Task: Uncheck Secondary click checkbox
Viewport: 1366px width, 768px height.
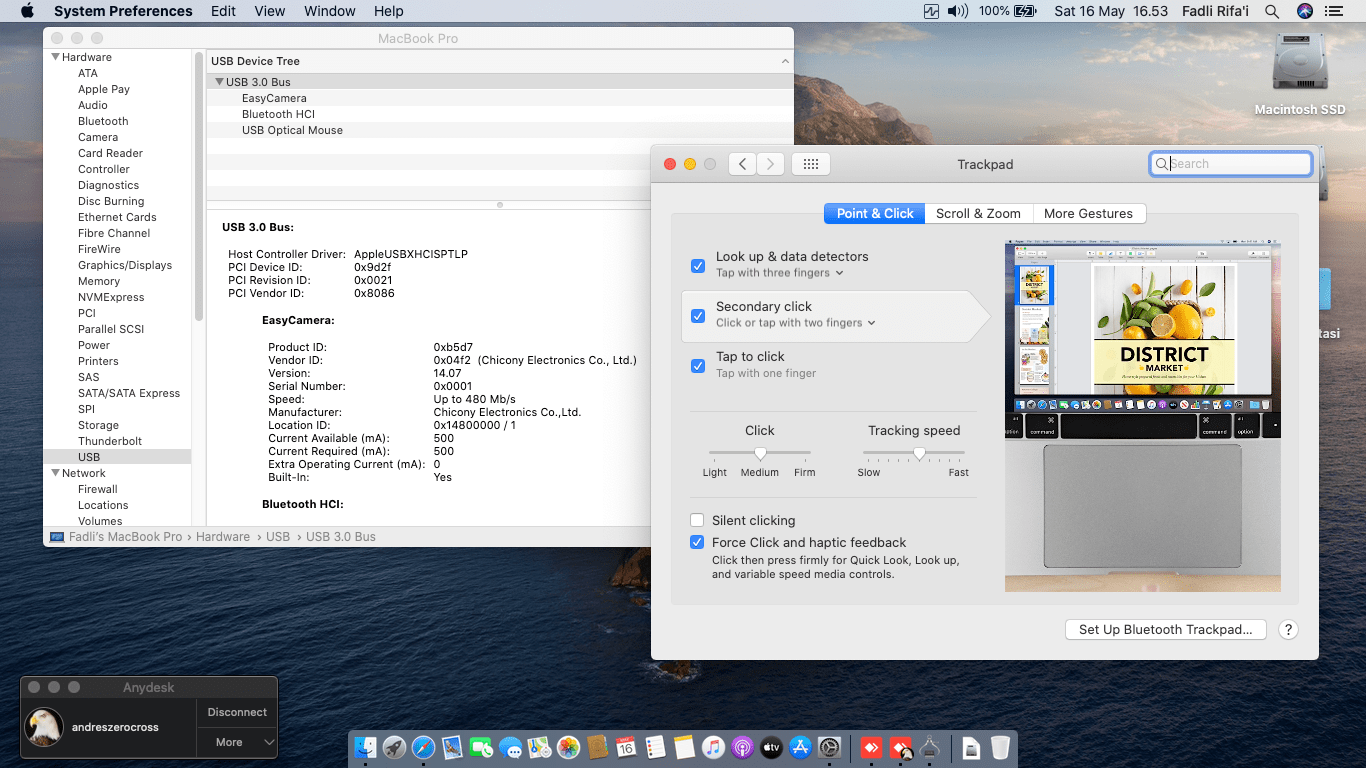Action: 698,315
